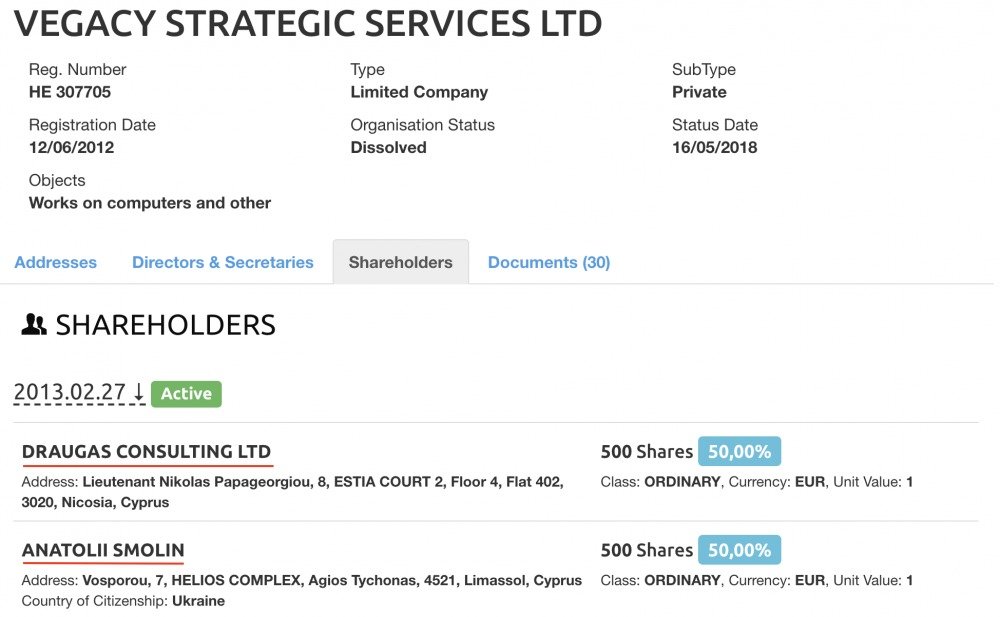Viewport: 1000px width, 617px height.
Task: Click the Limited Company type value
Action: click(x=419, y=92)
